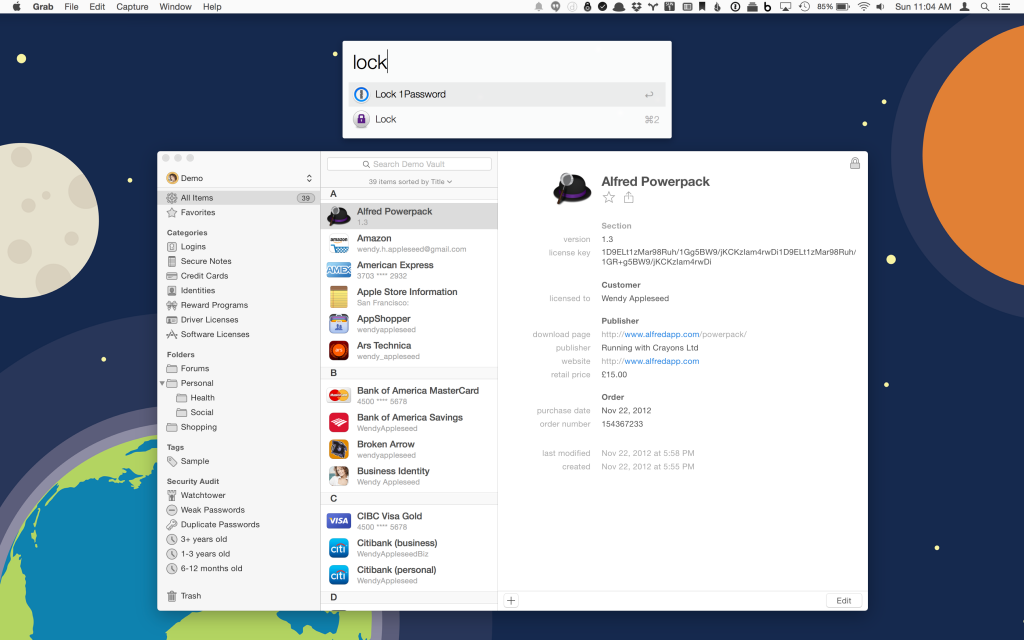Screen dimensions: 1024x640
Task: Select Credit Cards category
Action: [x=204, y=276]
